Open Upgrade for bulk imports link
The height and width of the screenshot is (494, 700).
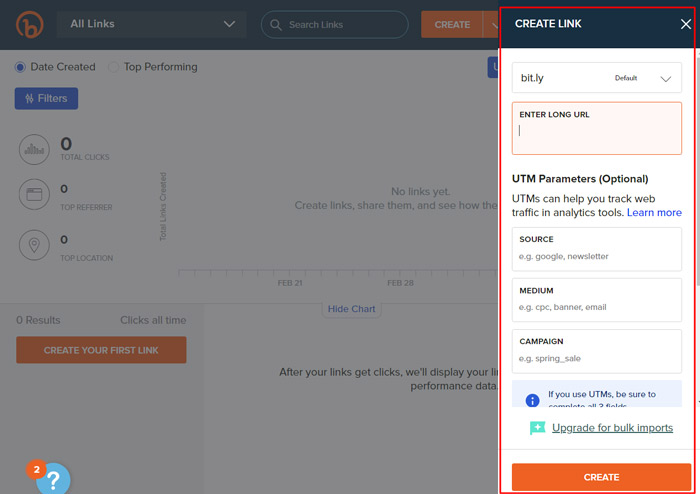click(x=612, y=428)
